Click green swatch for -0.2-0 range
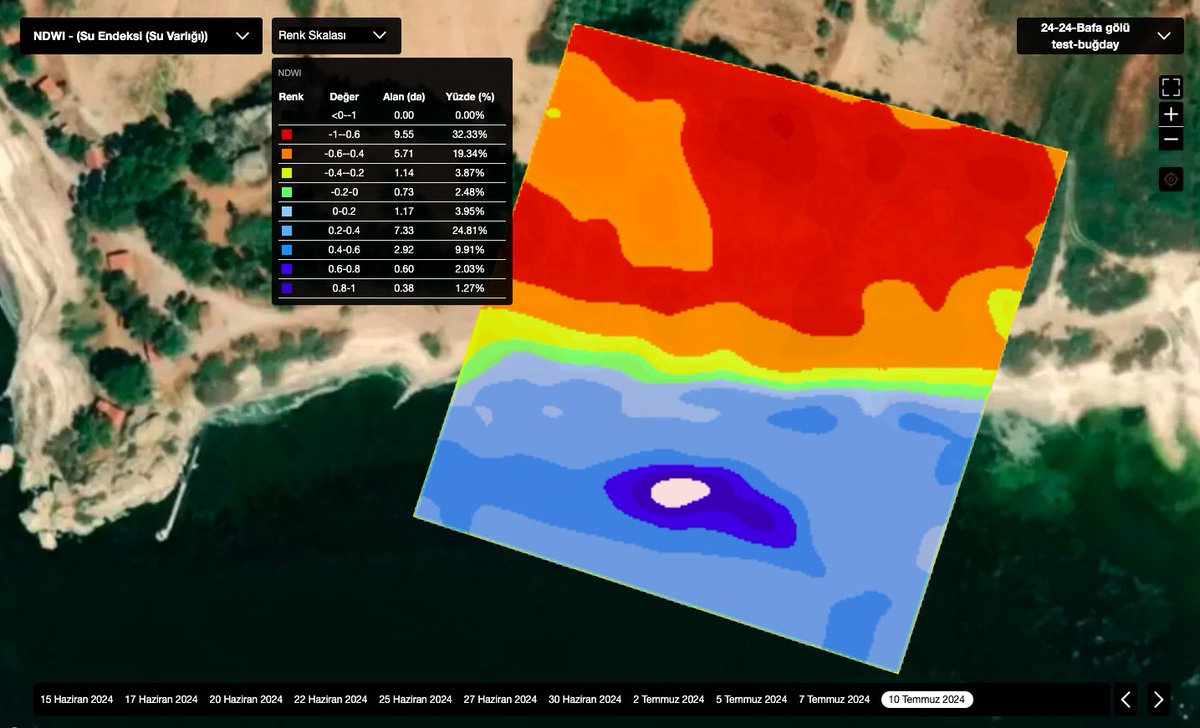Viewport: 1200px width, 728px height. click(287, 192)
